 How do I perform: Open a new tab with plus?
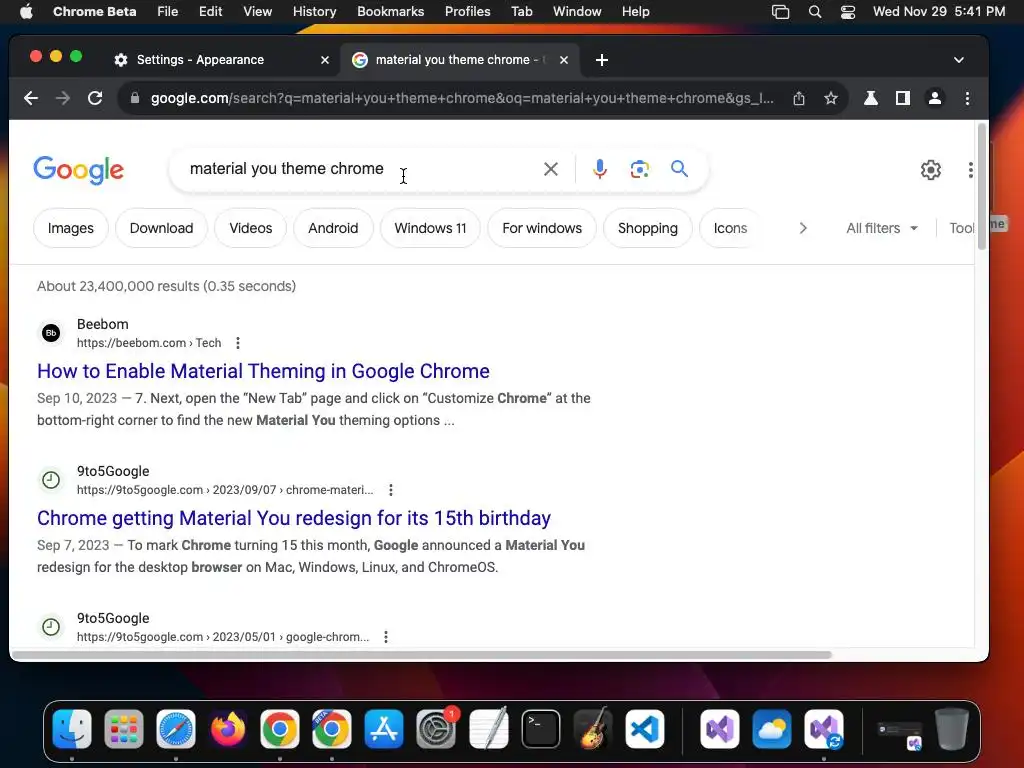pos(602,60)
